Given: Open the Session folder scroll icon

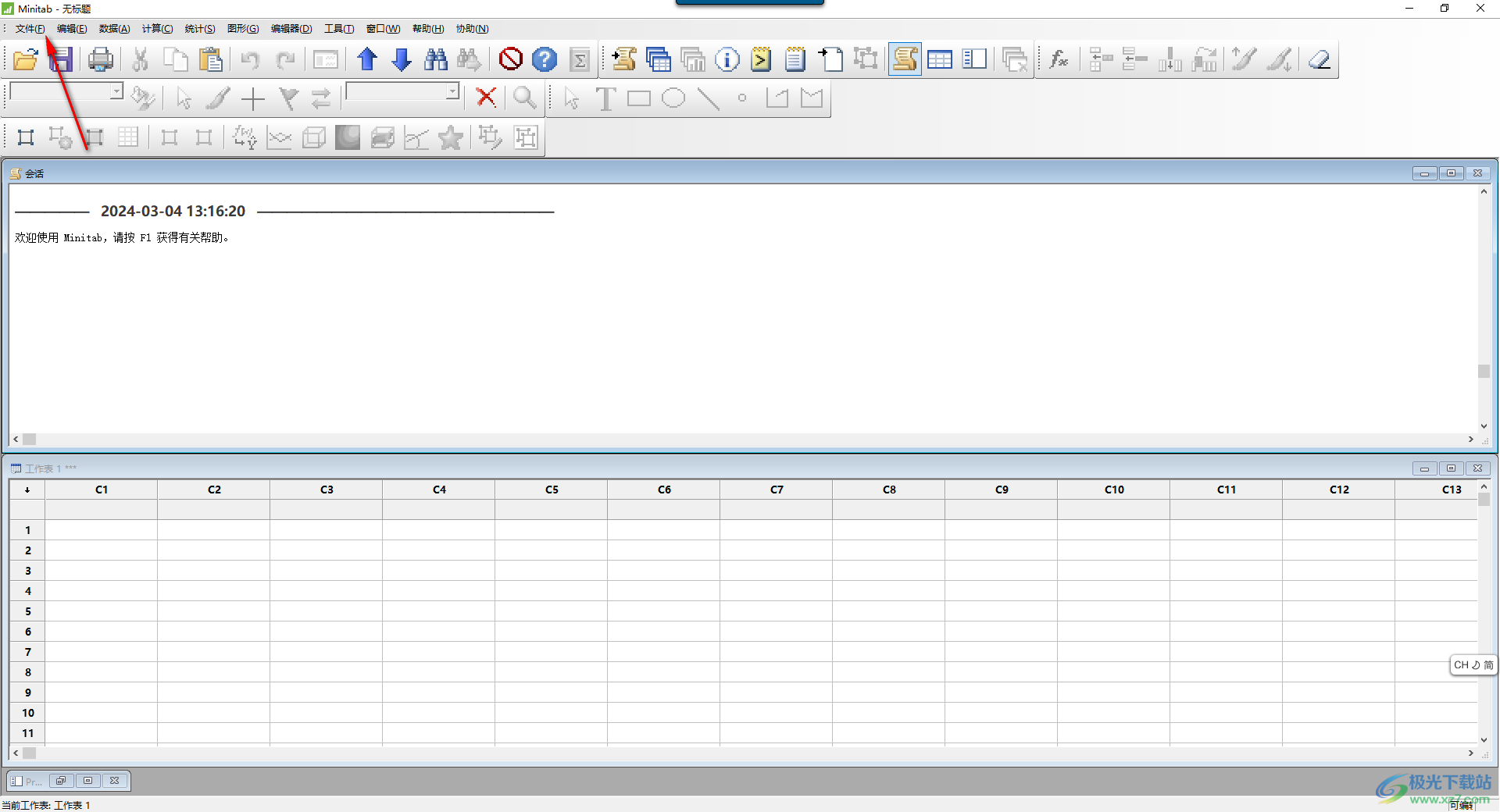Looking at the screenshot, I should coord(624,59).
